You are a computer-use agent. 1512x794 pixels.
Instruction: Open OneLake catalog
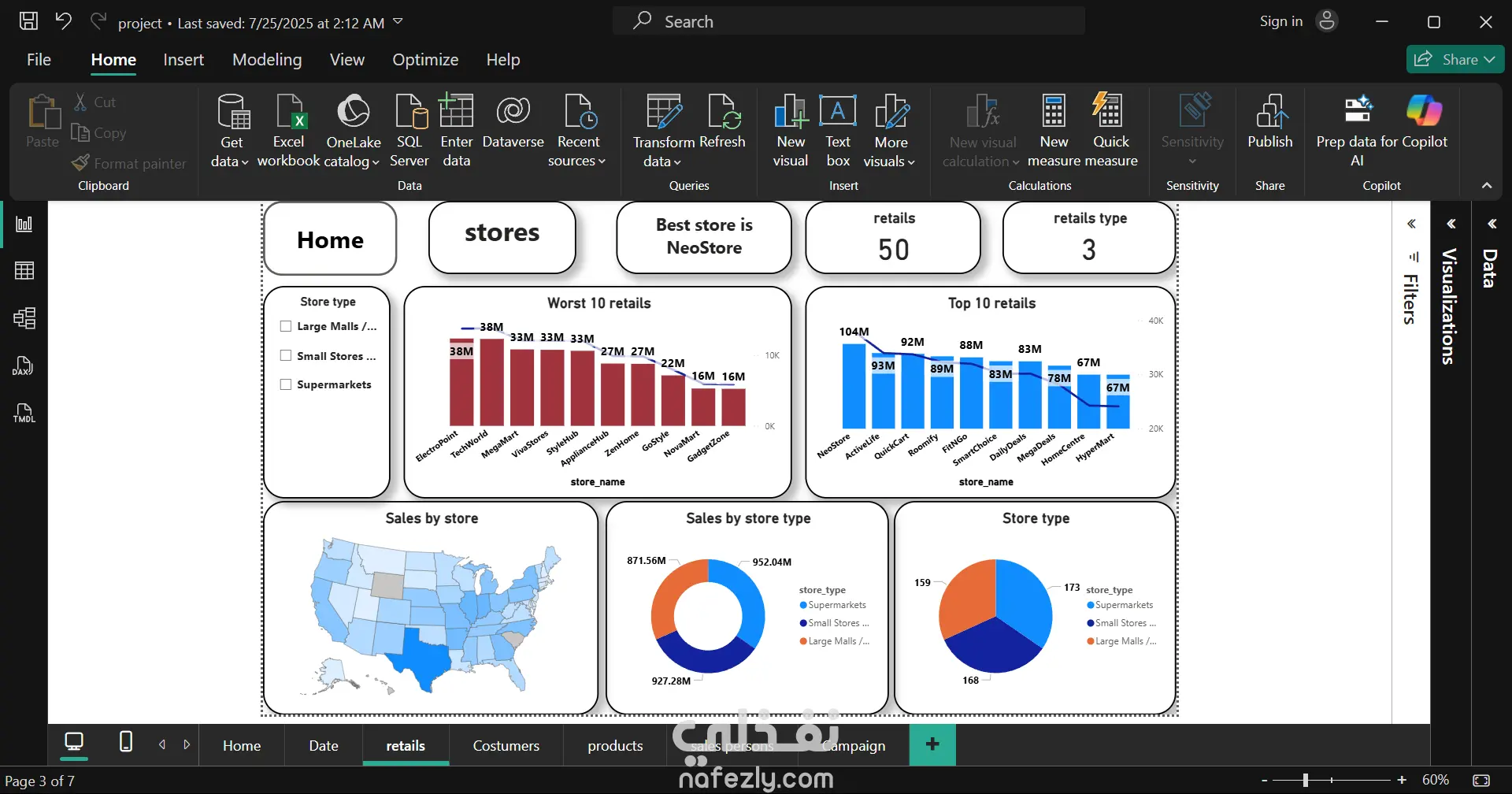(353, 131)
